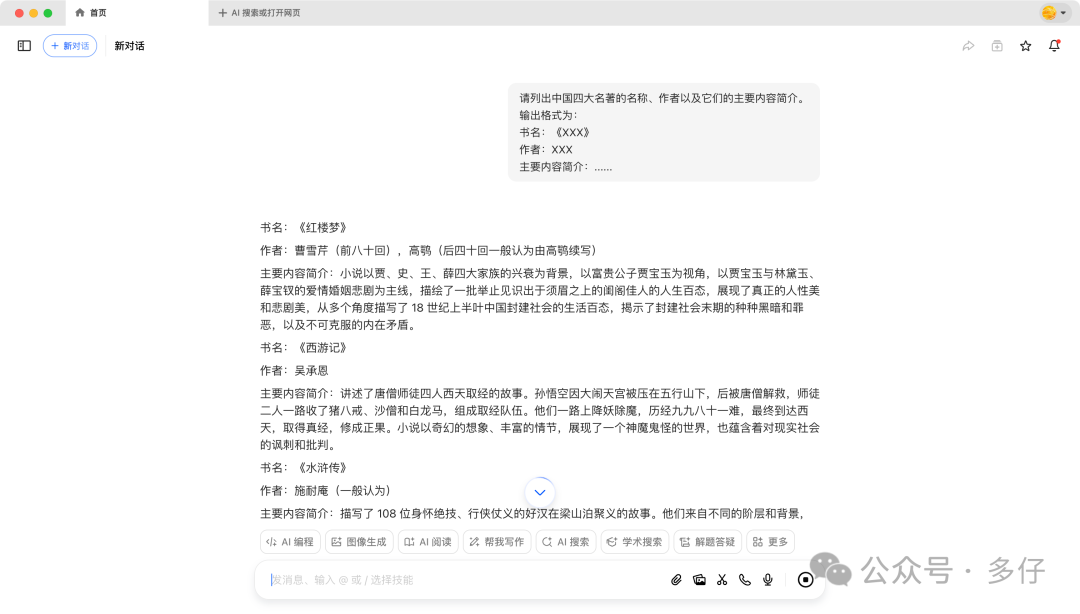Click the text 书名：《红楼梦》
Viewport: 1080px width, 614px height.
[304, 227]
